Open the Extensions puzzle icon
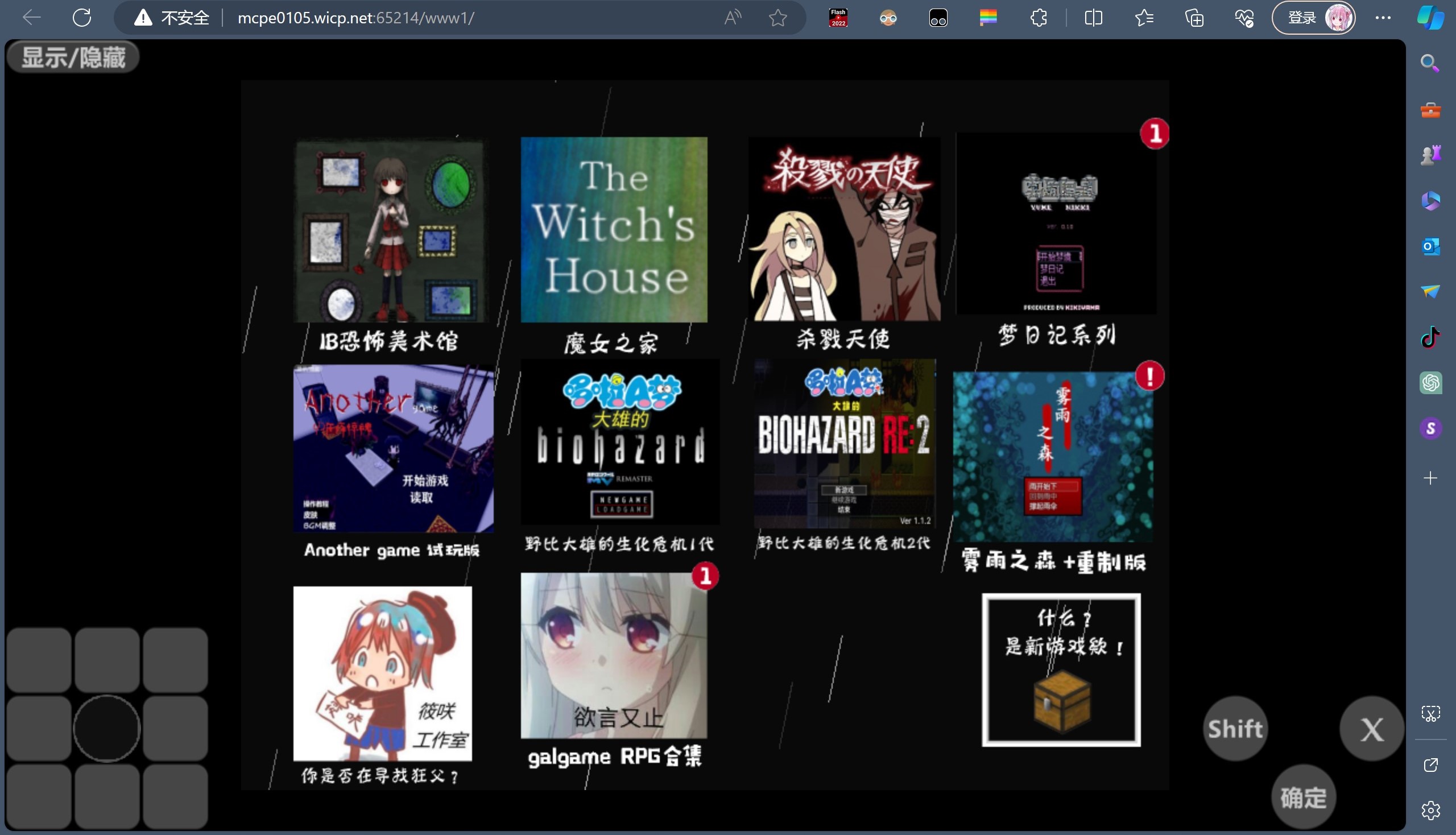This screenshot has width=1456, height=835. (x=1039, y=18)
